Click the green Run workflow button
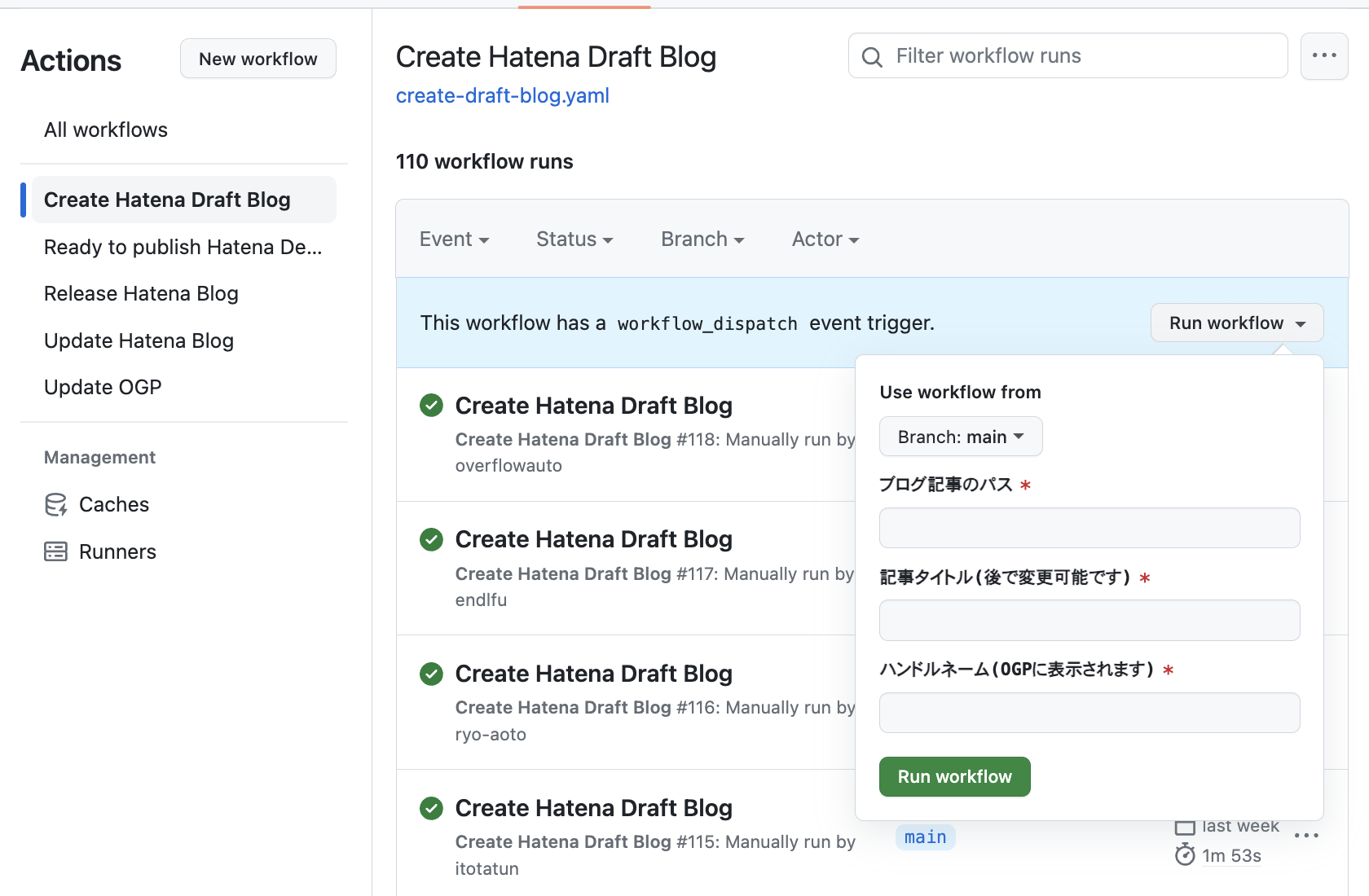 point(954,776)
